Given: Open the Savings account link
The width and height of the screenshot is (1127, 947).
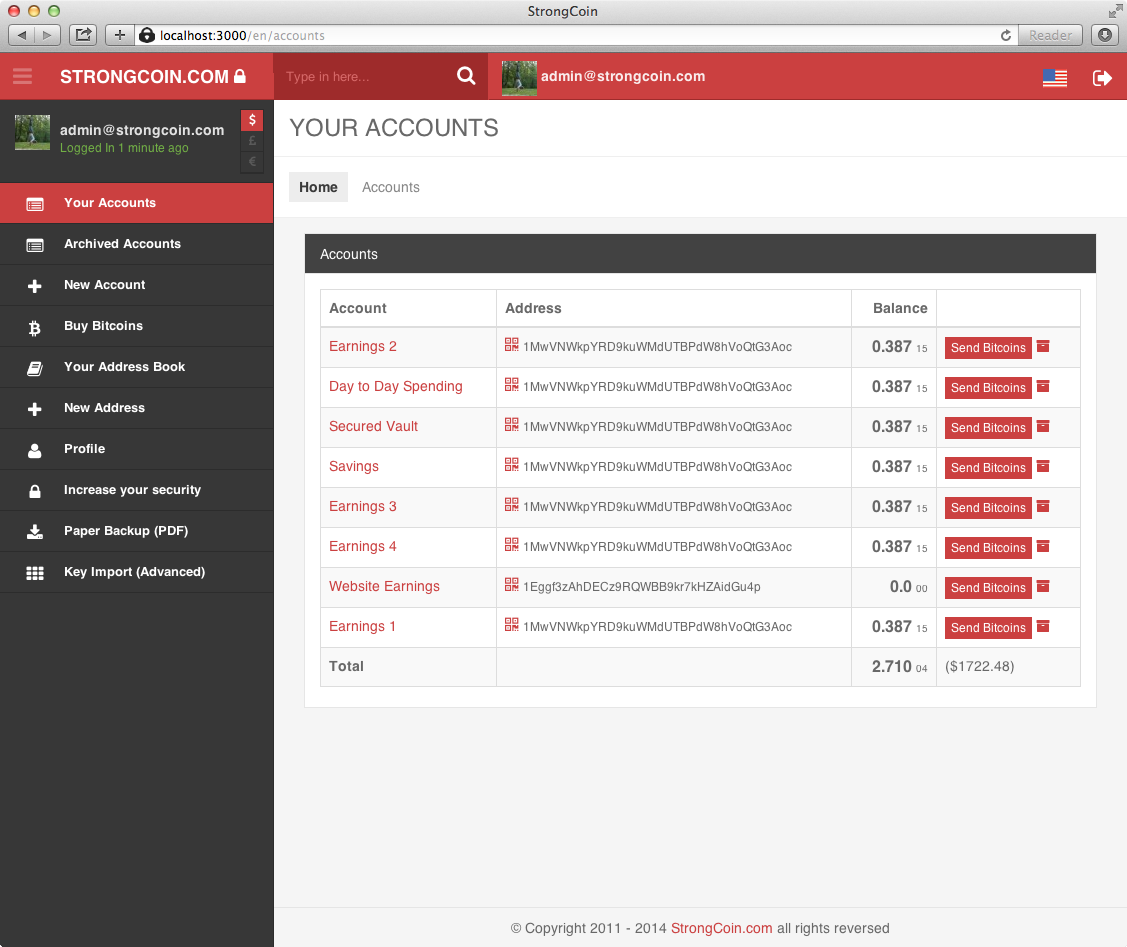Looking at the screenshot, I should pyautogui.click(x=354, y=466).
